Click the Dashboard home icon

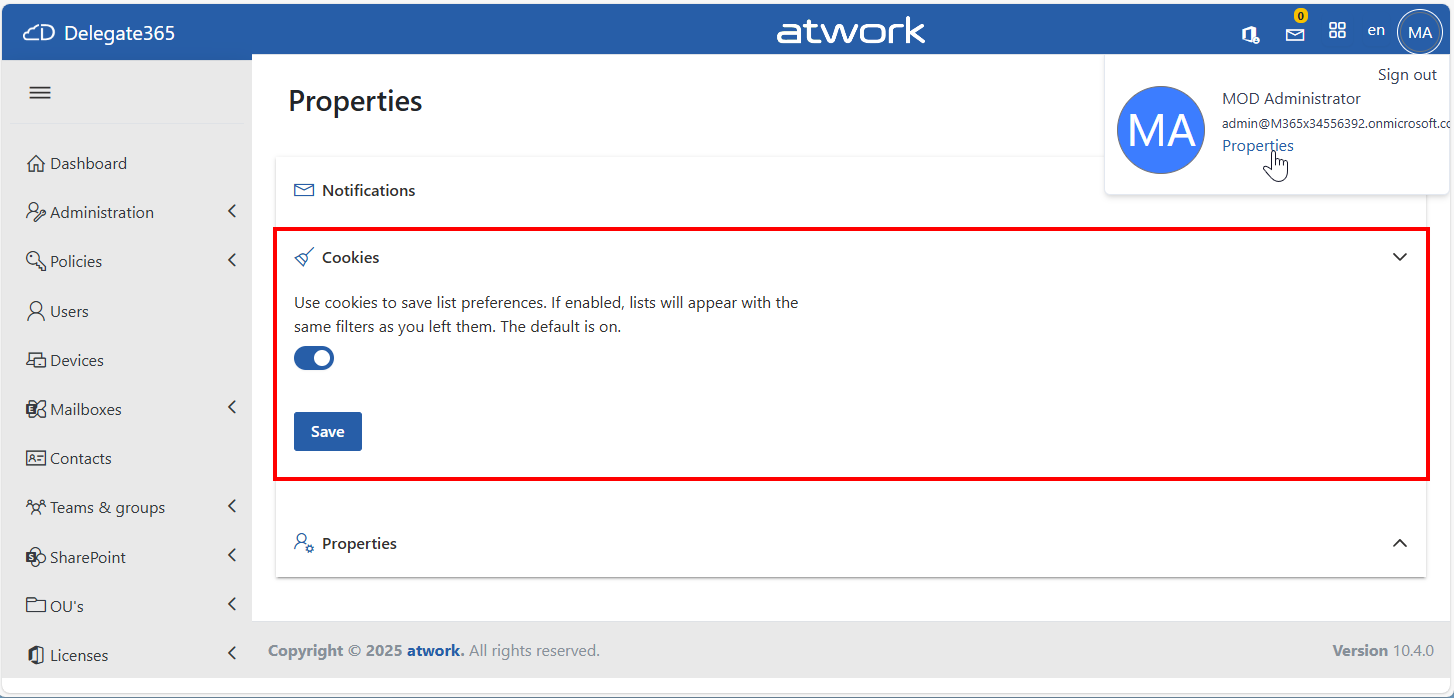[36, 163]
